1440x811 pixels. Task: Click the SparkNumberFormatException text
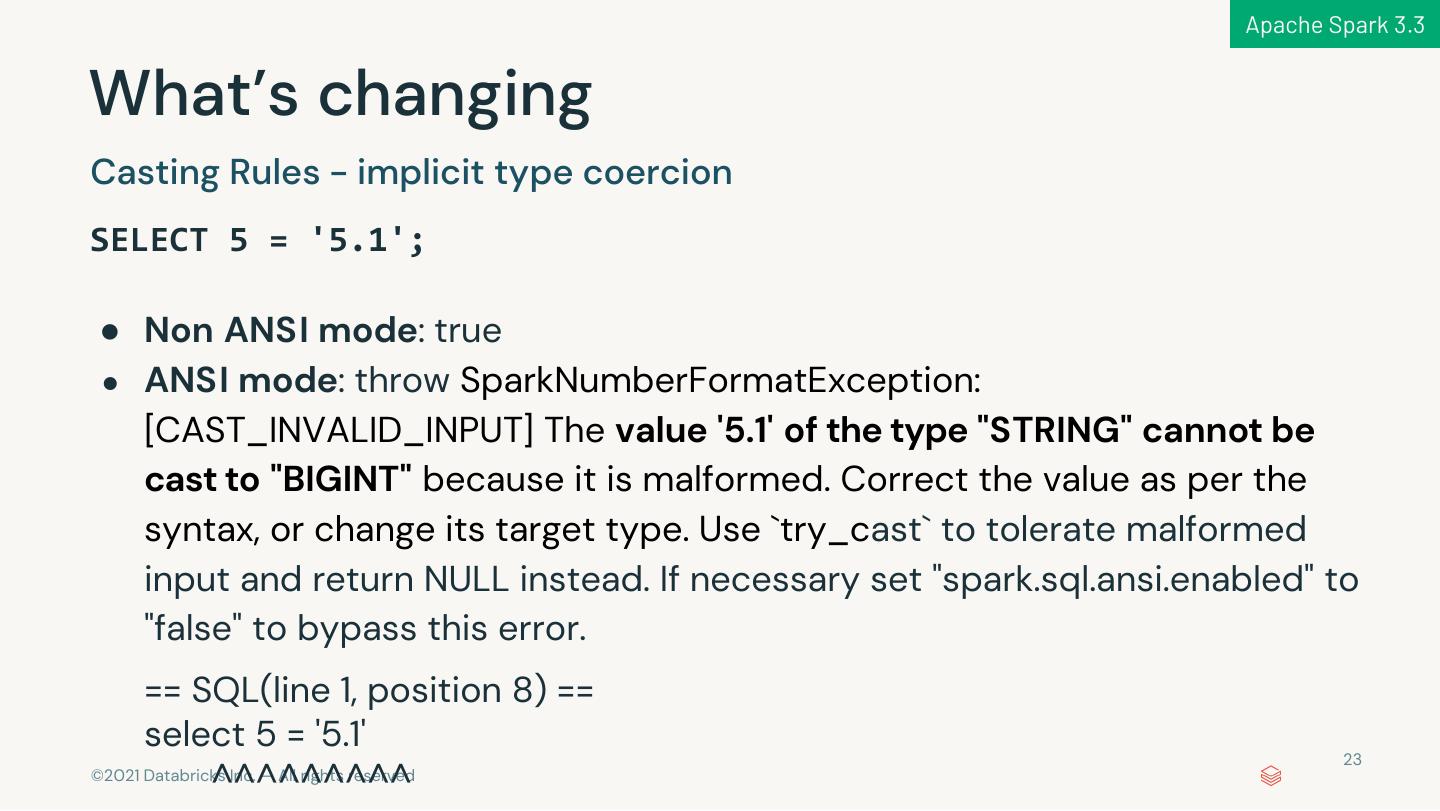tap(720, 380)
